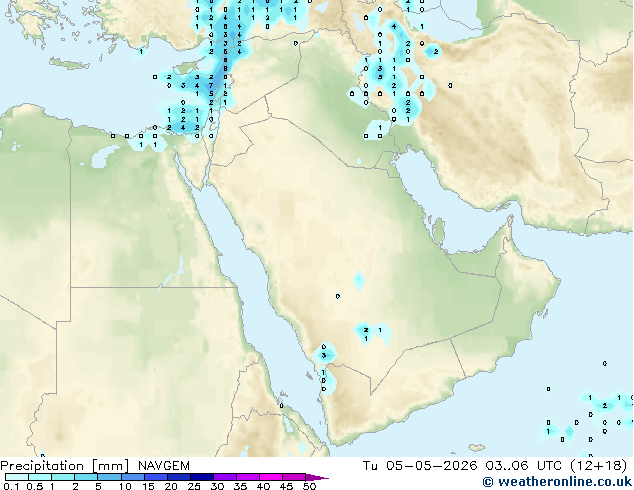Pick the 20–25 mm legend swatch

178,477
